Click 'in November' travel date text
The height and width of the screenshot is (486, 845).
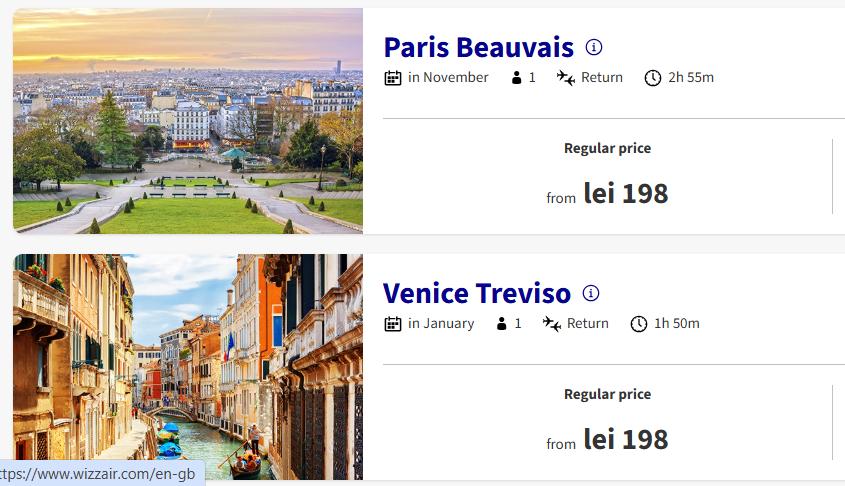pyautogui.click(x=448, y=78)
